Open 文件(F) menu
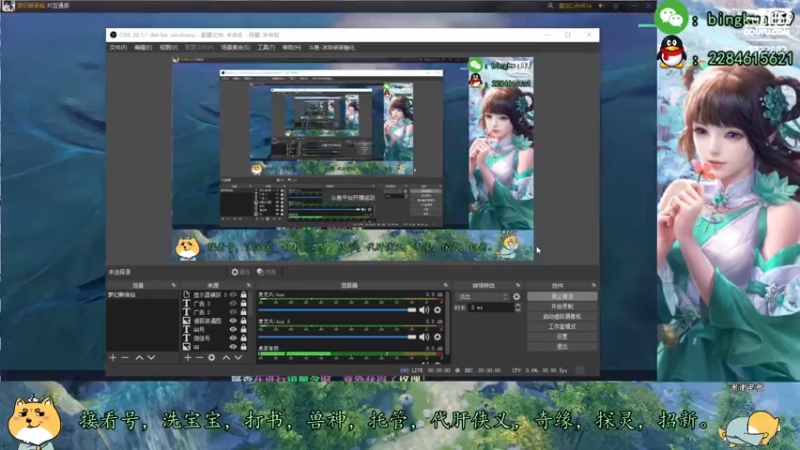This screenshot has width=800, height=450. point(118,47)
